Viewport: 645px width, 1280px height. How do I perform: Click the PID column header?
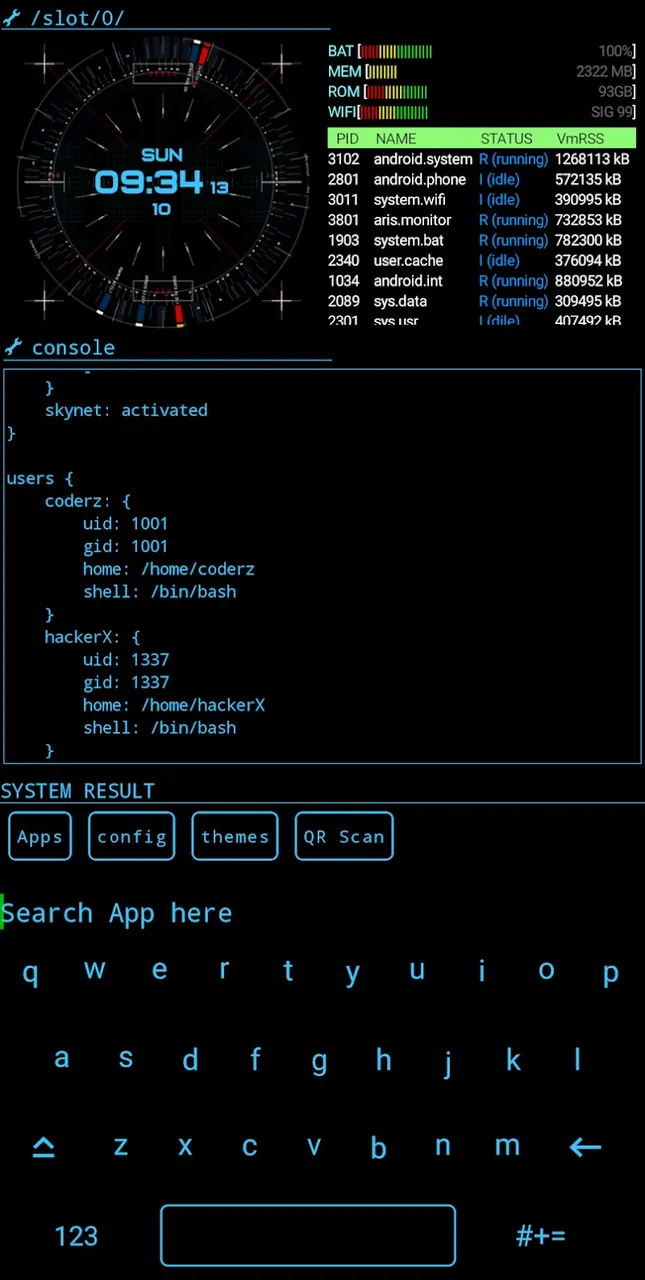click(347, 139)
